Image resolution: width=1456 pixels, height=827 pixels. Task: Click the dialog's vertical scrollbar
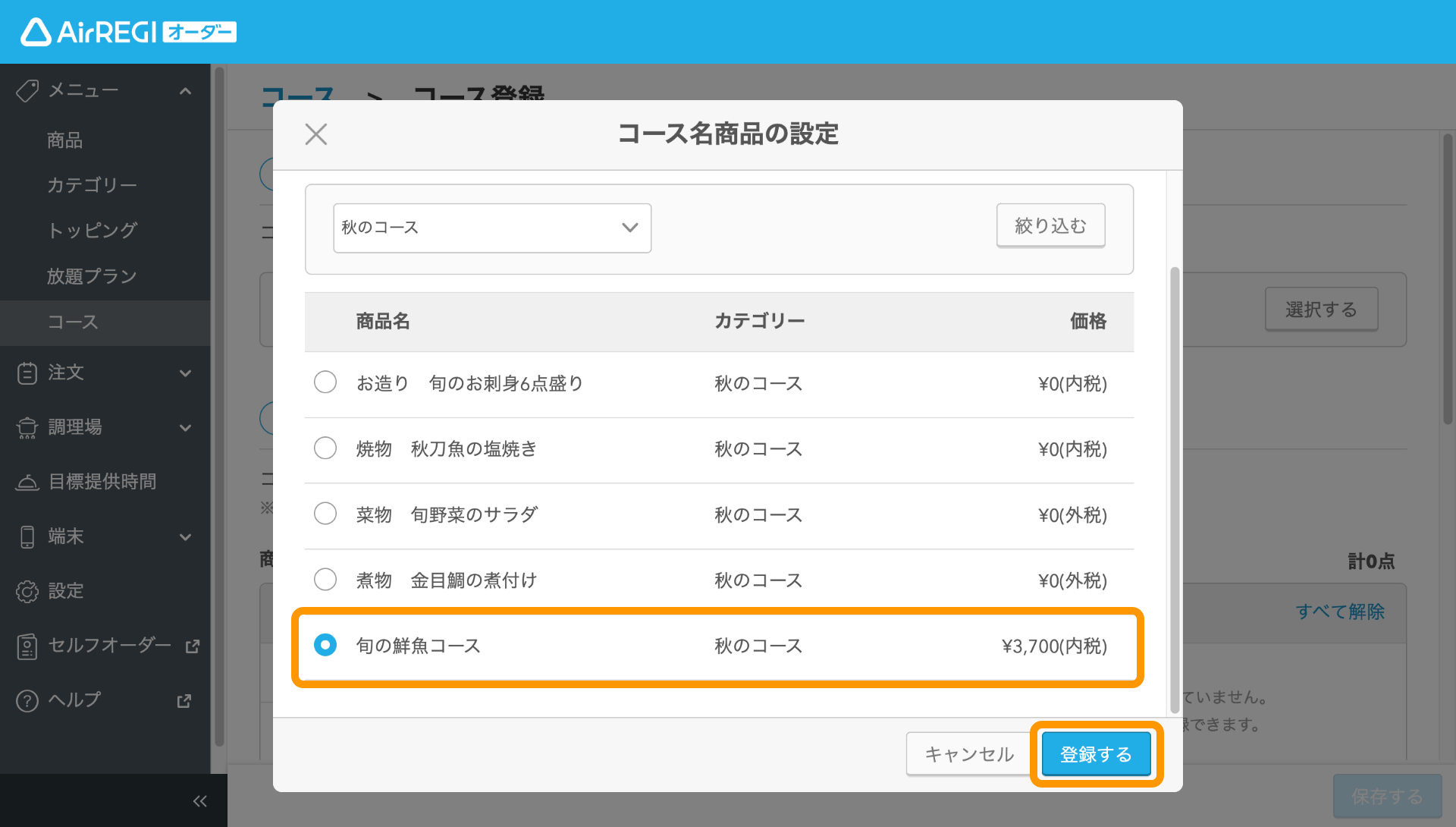[x=1175, y=489]
